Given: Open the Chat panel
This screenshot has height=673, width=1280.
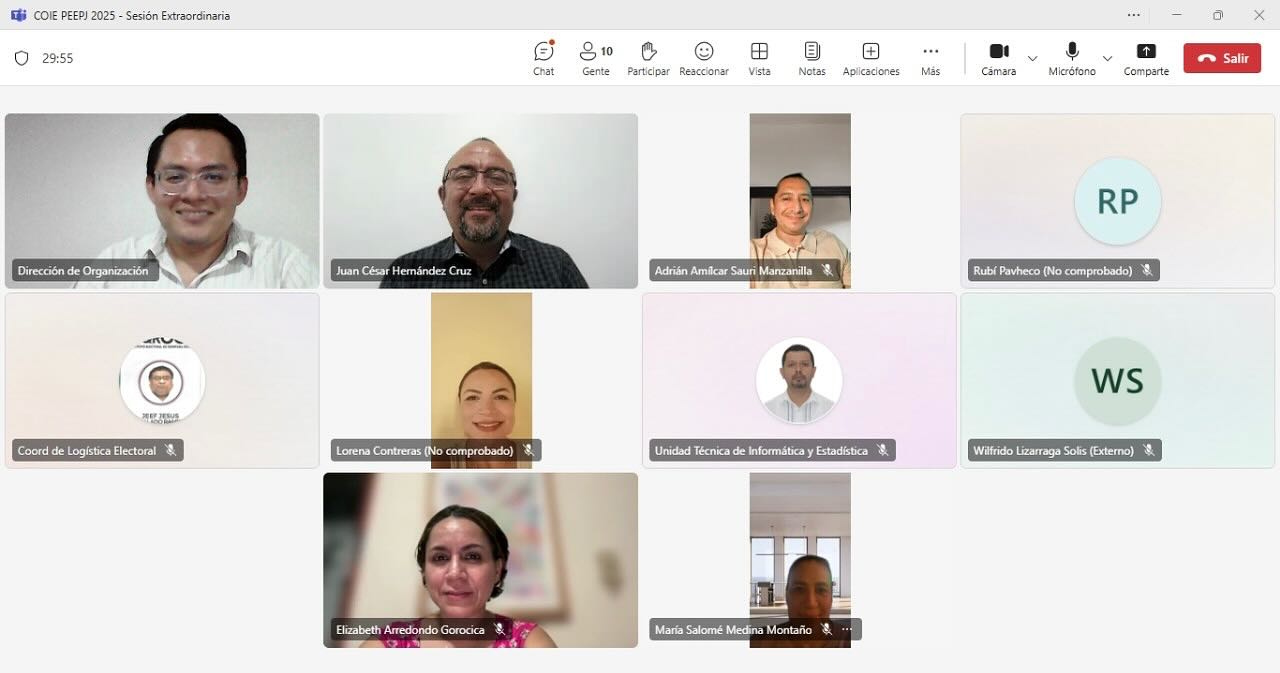Looking at the screenshot, I should (x=543, y=58).
